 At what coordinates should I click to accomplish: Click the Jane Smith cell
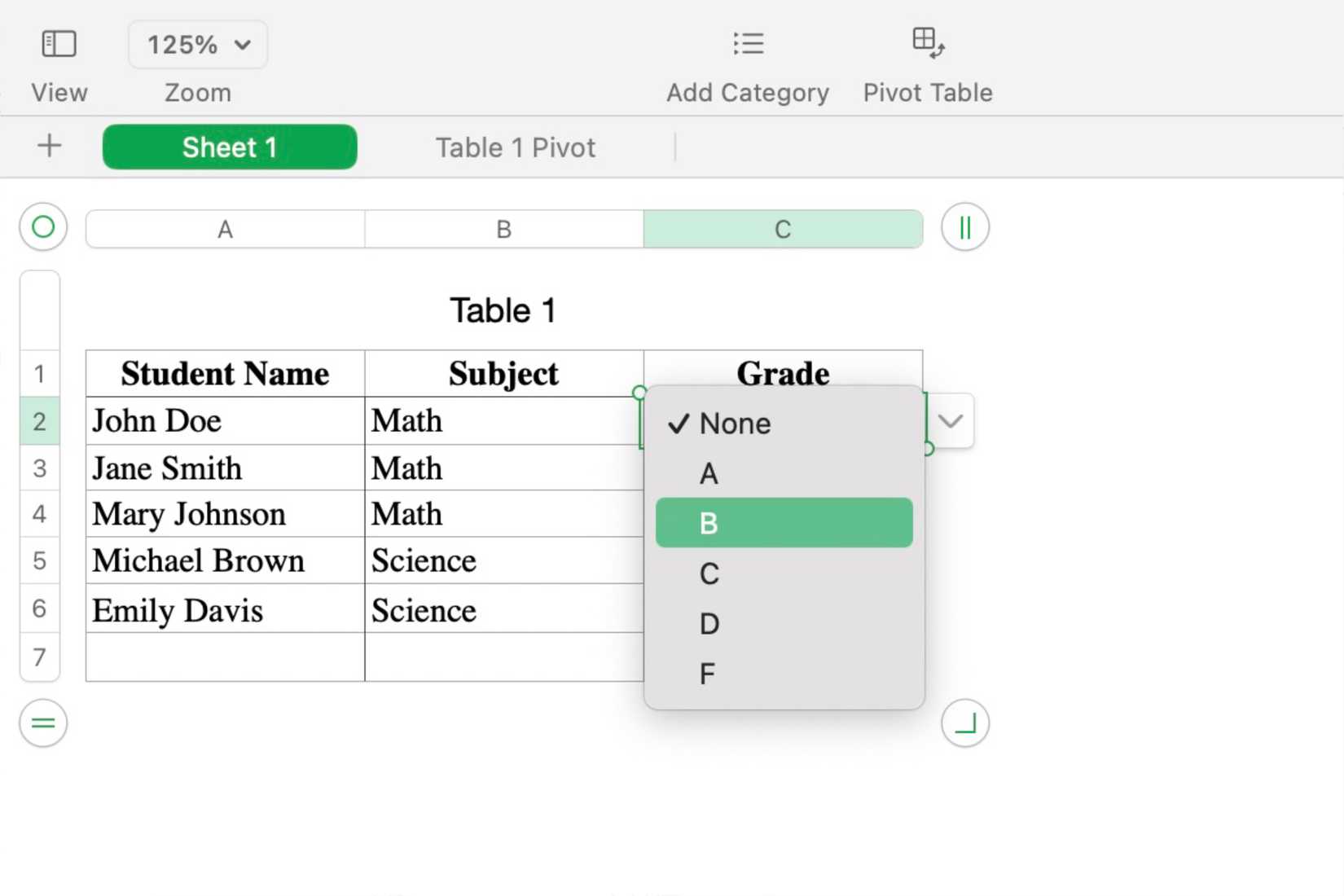(x=225, y=468)
